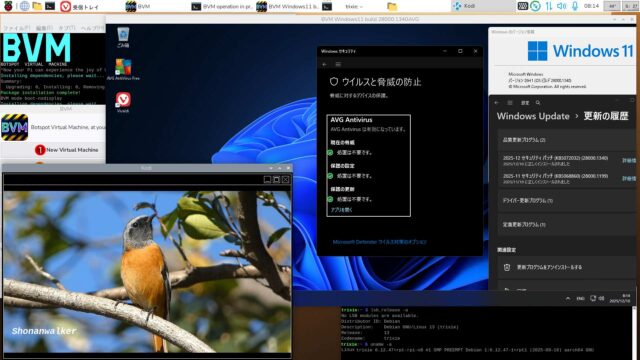Viewport: 640px width, 360px height.
Task: Open the Recycle Bin on Windows desktop
Action: click(x=123, y=37)
